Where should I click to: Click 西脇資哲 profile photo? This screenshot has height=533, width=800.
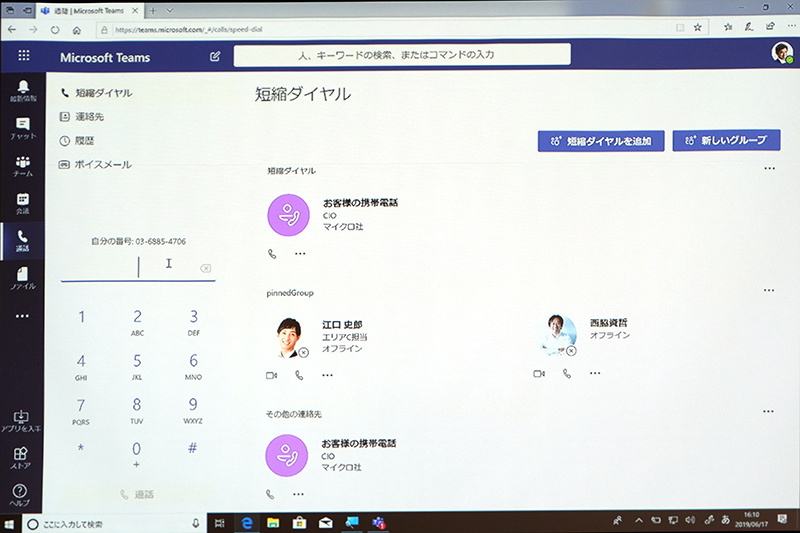pos(557,335)
